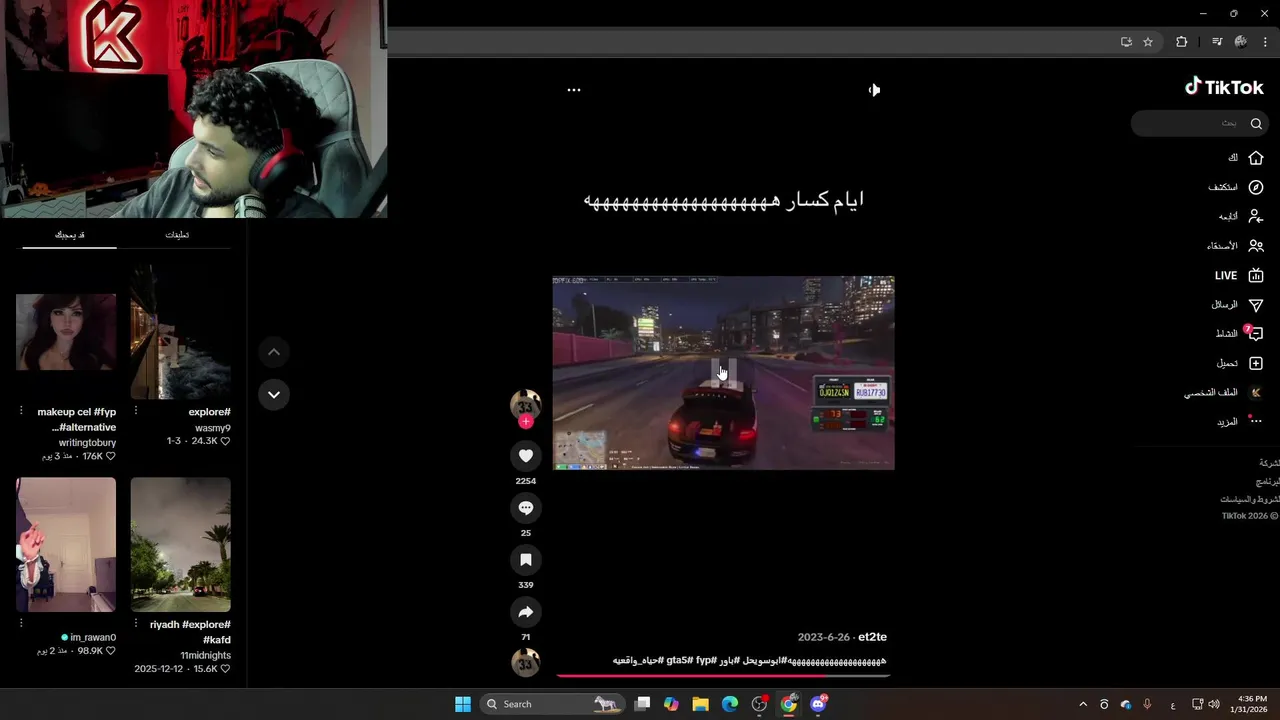The image size is (1280, 720).
Task: Expand the More three-dot sidebar item
Action: 1240,422
